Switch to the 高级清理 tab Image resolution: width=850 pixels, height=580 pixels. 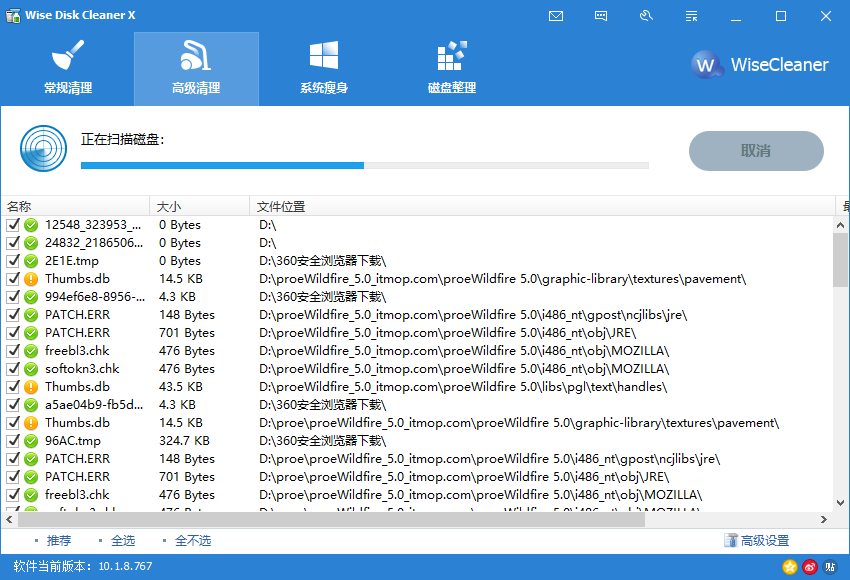point(196,68)
